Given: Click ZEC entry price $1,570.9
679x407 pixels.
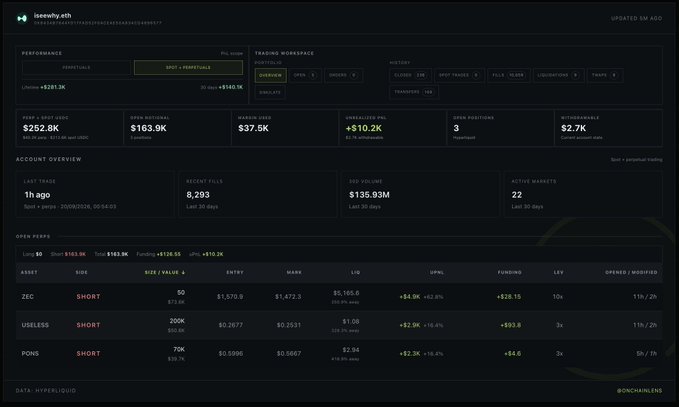Looking at the screenshot, I should tap(230, 297).
